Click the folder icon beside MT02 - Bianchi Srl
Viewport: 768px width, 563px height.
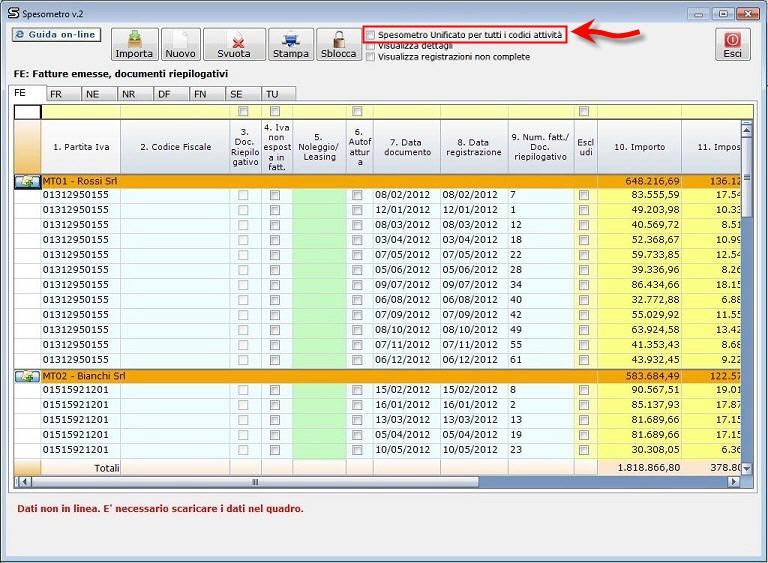27,376
